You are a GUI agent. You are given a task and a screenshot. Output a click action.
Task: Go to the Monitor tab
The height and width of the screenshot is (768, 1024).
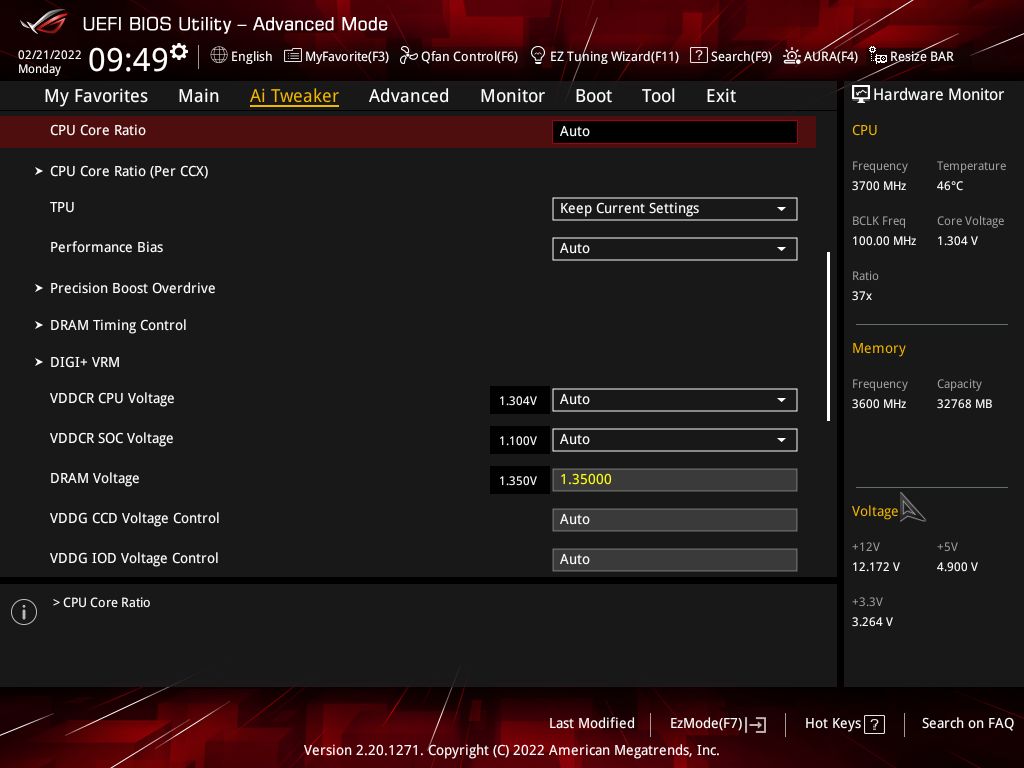(513, 96)
